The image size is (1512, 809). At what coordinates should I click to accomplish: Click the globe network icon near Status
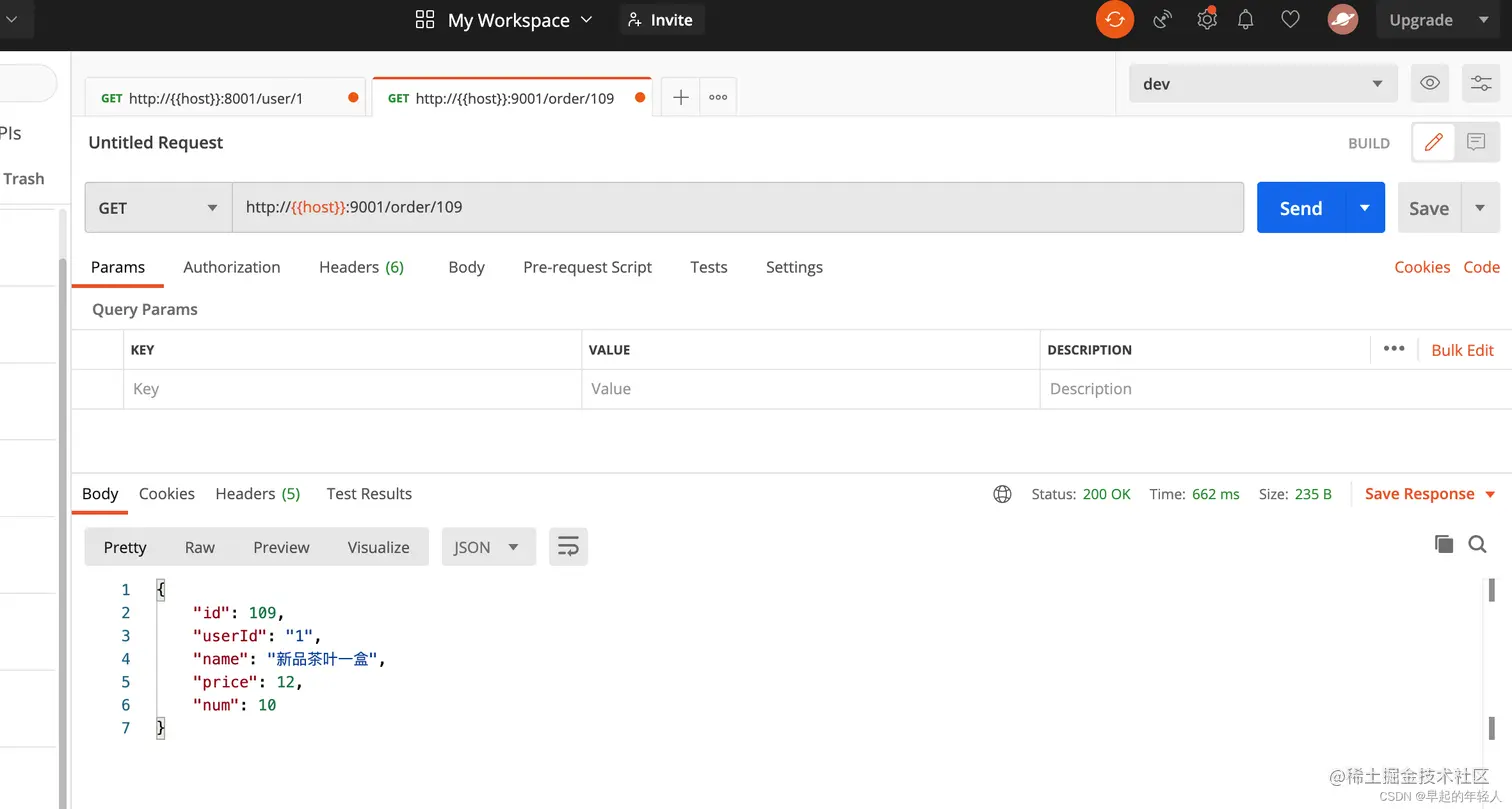[x=1002, y=494]
